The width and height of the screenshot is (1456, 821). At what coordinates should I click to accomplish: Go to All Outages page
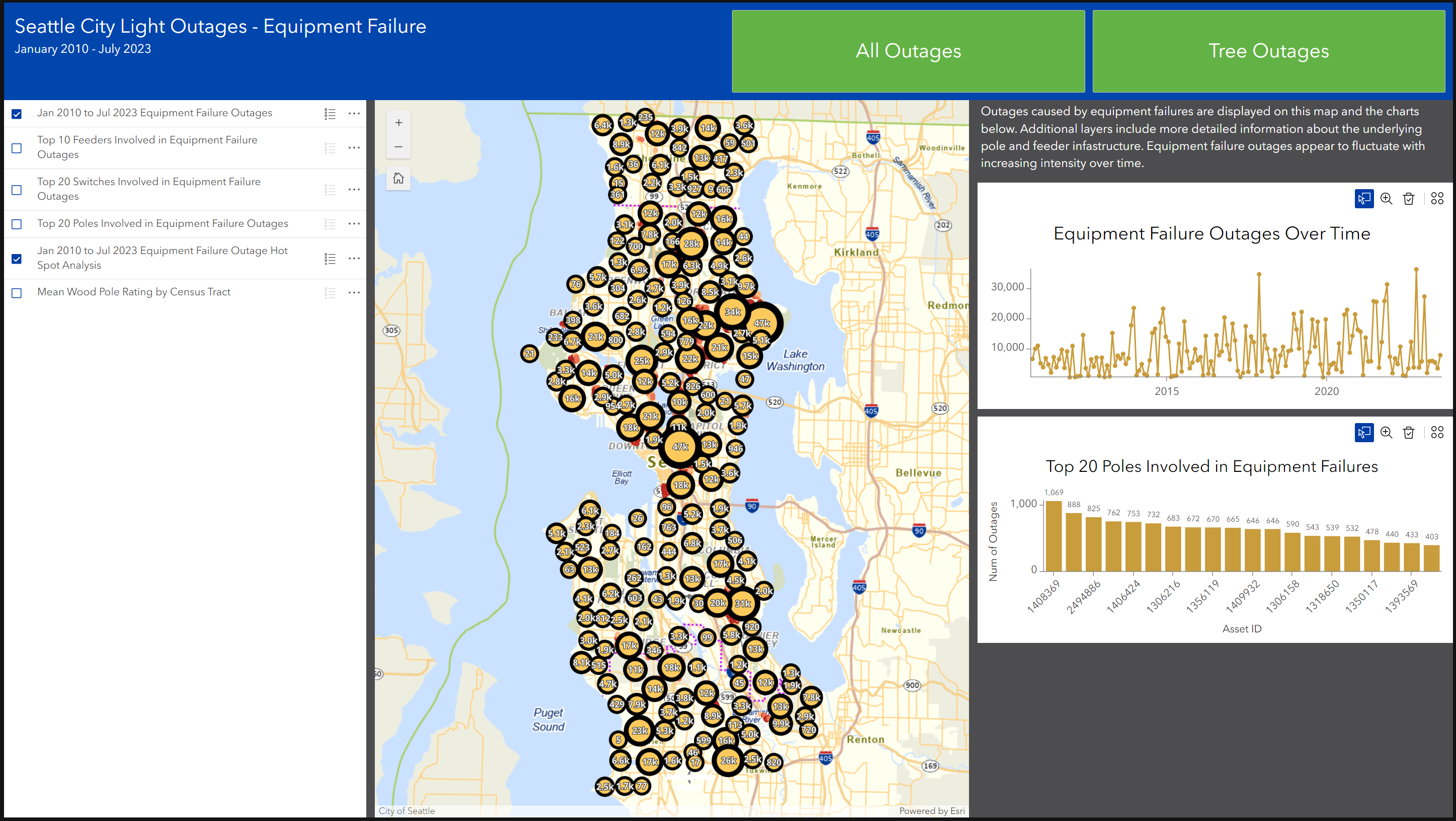[908, 51]
